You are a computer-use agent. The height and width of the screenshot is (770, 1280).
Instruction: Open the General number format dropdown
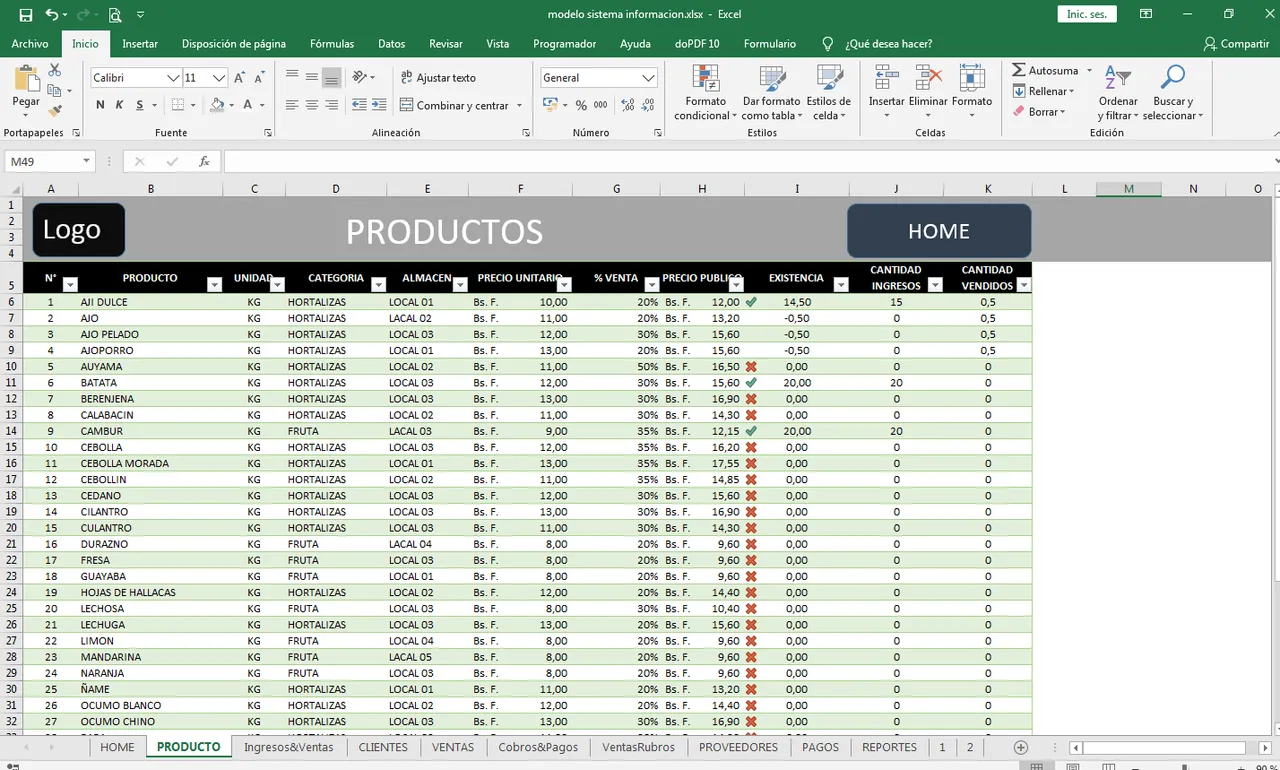[x=648, y=77]
